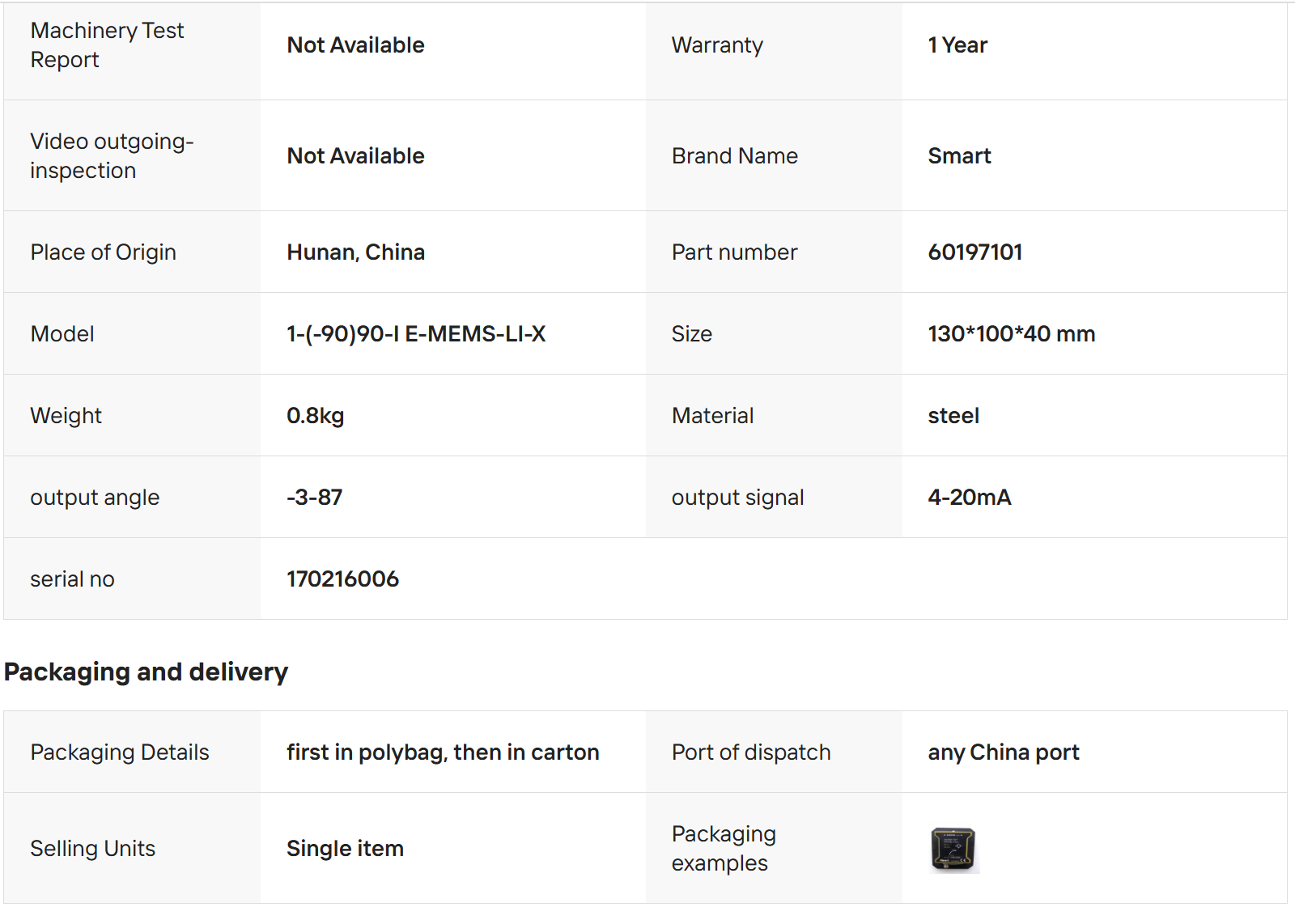
Task: Click the '1 Year' warranty value
Action: (957, 45)
